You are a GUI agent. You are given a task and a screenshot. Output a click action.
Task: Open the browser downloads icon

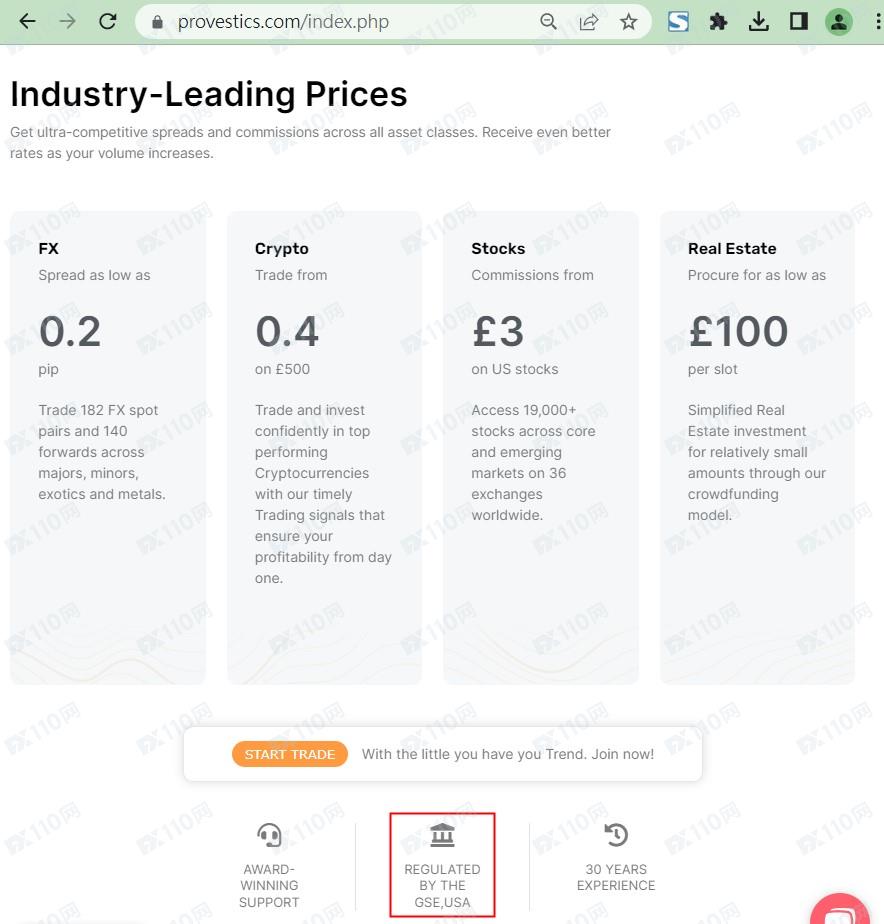759,21
